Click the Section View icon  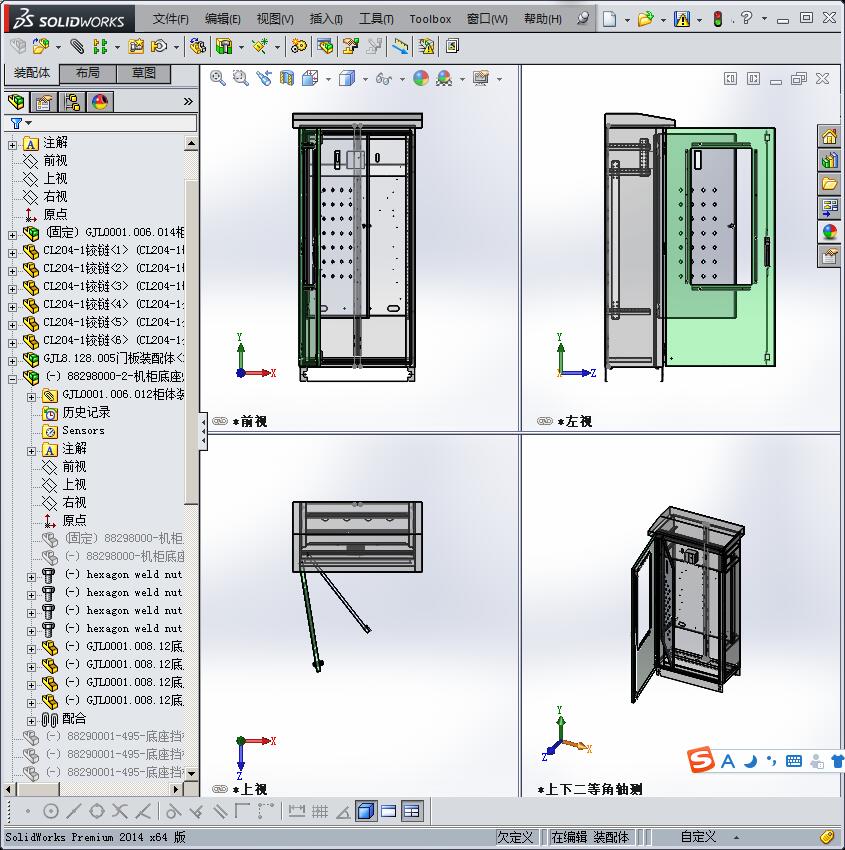tap(287, 79)
